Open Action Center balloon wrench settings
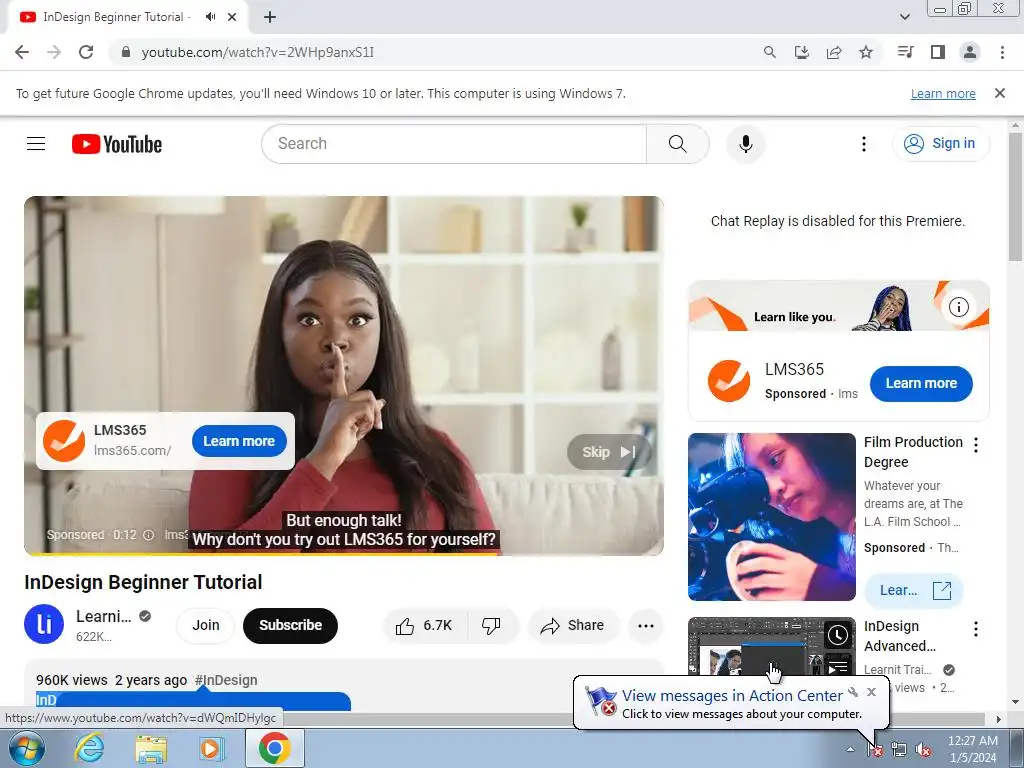The image size is (1024, 768). pos(853,692)
